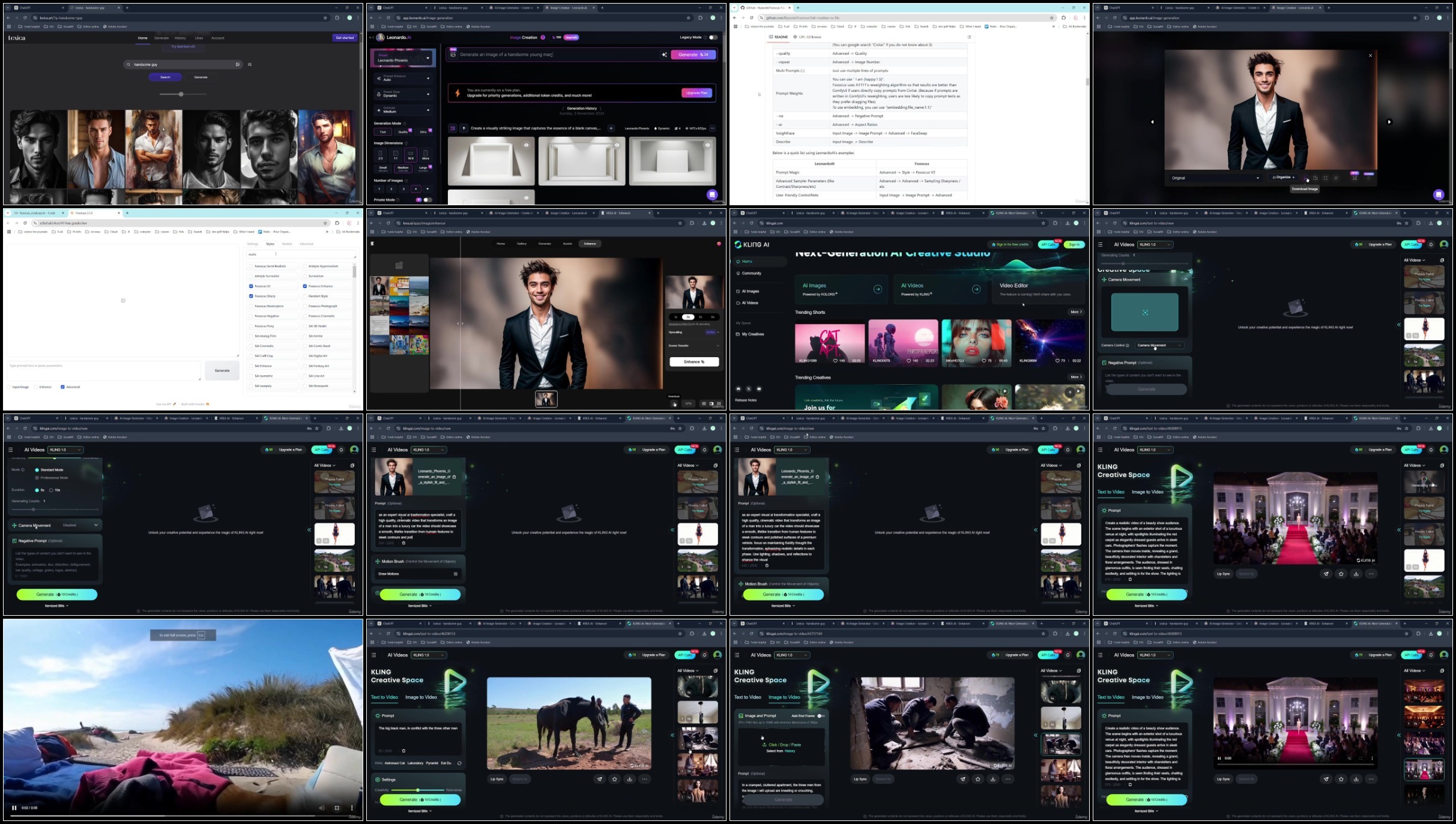The image size is (1456, 824).
Task: Click Download image icon in Leonardo's image preview
Action: pos(1305,178)
